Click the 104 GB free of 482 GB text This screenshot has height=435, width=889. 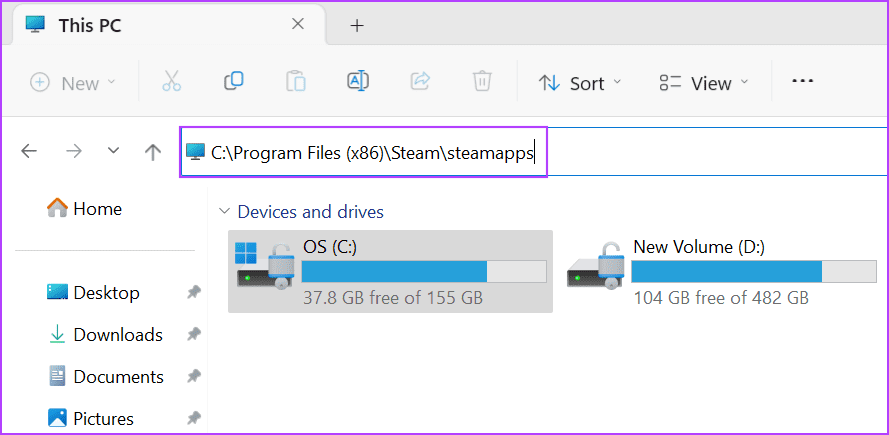[721, 298]
